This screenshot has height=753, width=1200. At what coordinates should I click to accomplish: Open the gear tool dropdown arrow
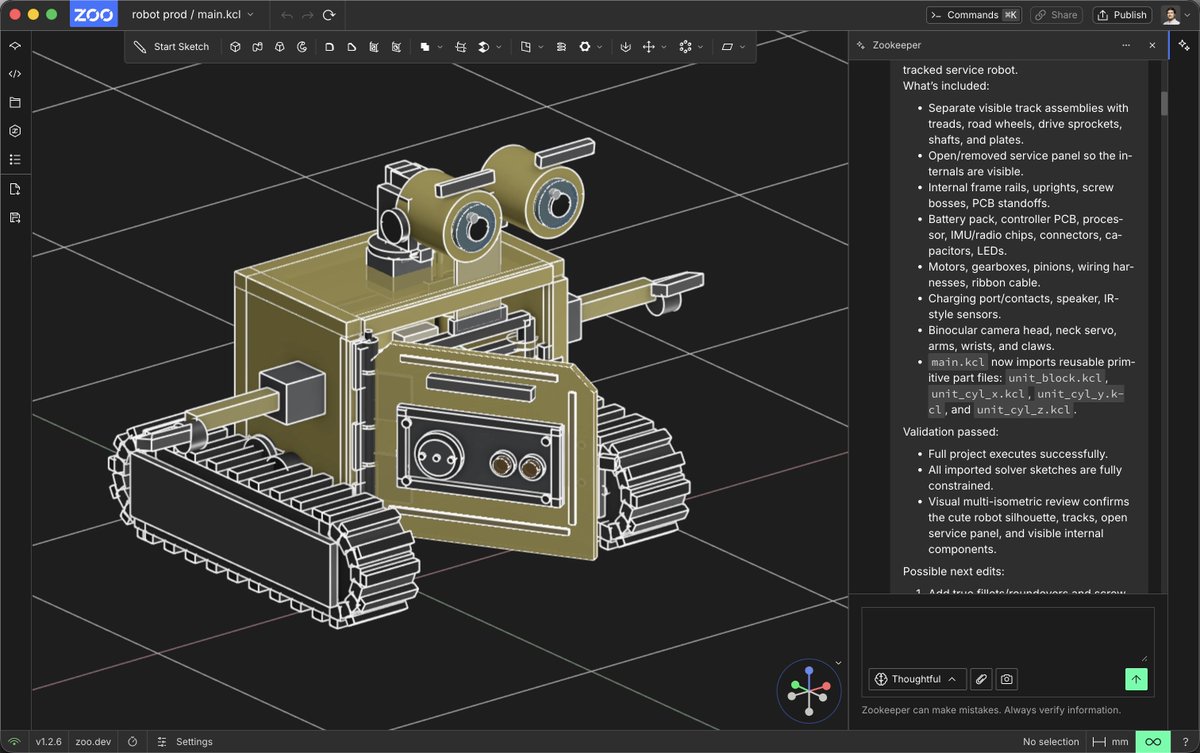600,47
